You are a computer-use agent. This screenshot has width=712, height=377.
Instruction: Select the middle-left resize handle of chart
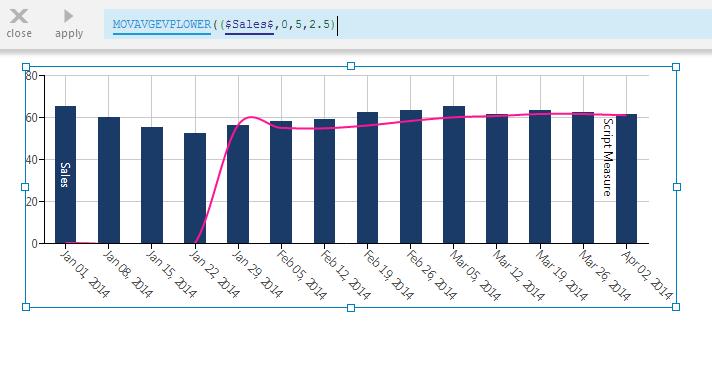25,187
